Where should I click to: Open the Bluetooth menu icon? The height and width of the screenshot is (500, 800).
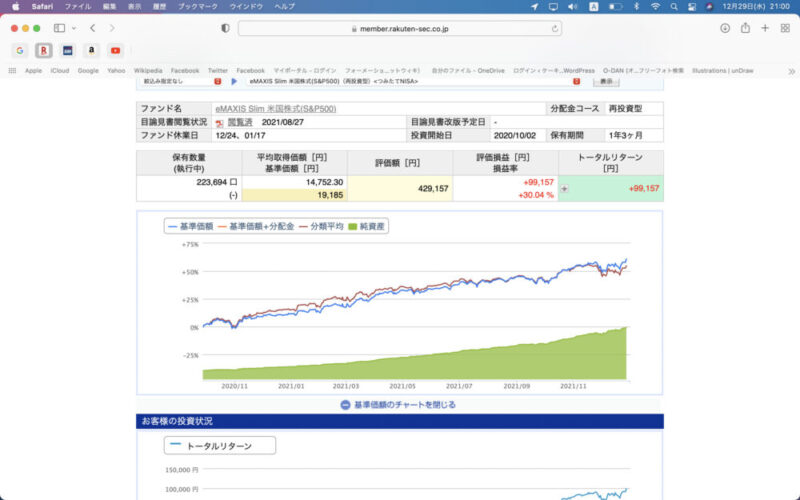pyautogui.click(x=636, y=7)
